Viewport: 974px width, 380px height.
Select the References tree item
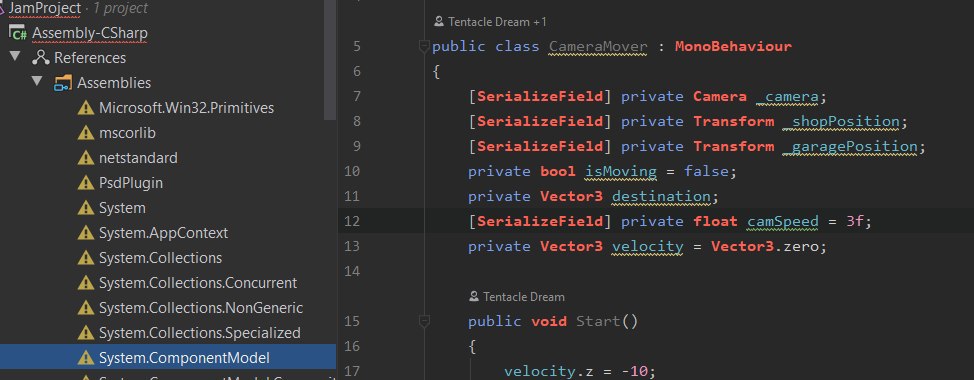coord(90,58)
